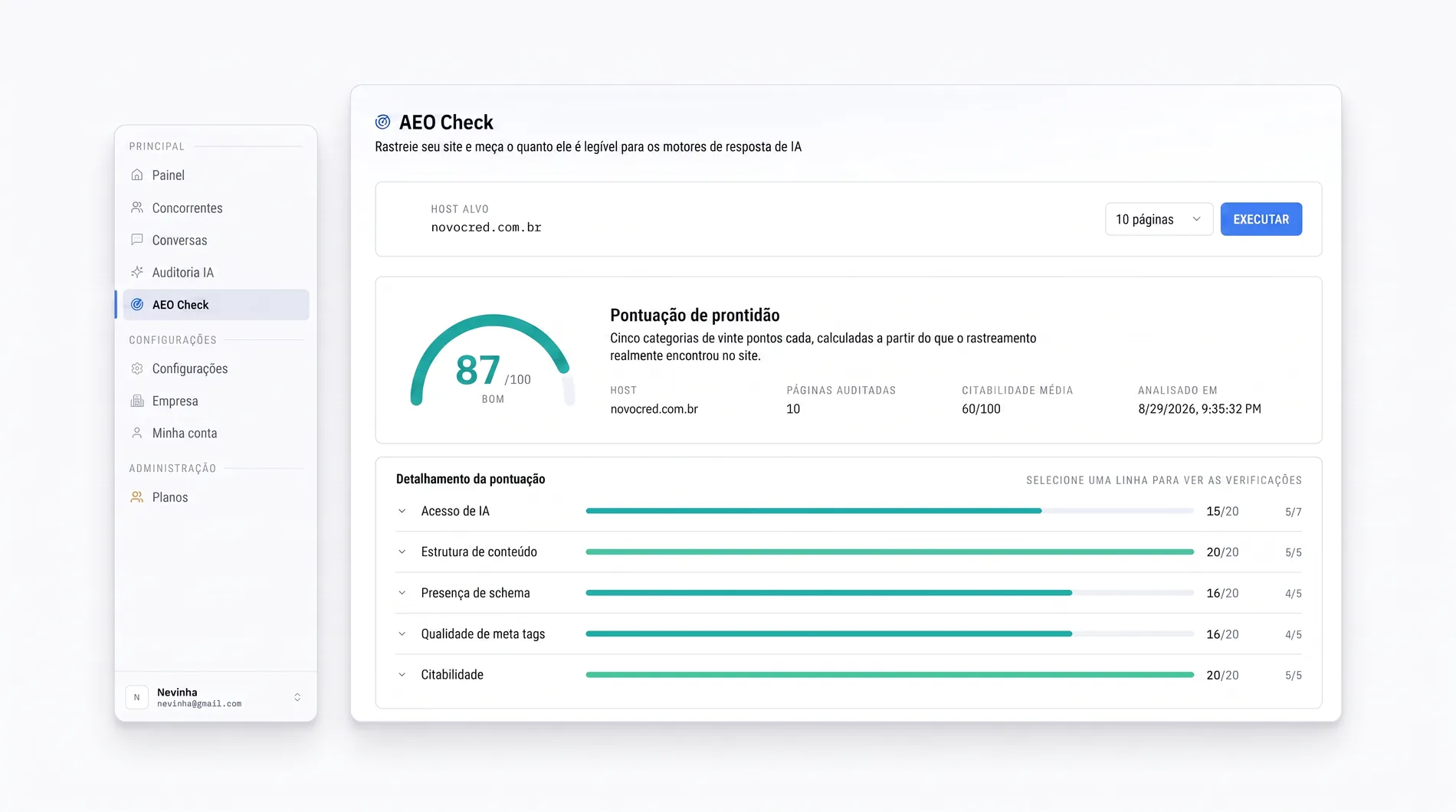Select the AEO Check menu item
Viewport: 1456px width, 812px height.
click(x=216, y=304)
